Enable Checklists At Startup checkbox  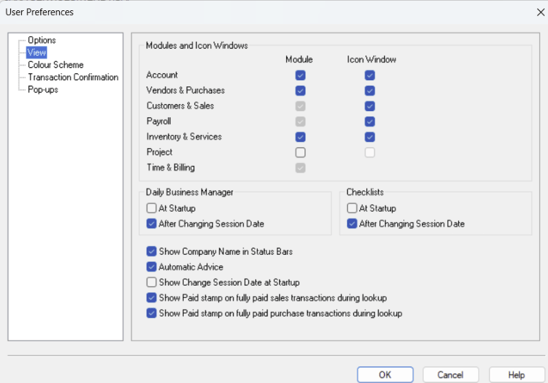[352, 208]
